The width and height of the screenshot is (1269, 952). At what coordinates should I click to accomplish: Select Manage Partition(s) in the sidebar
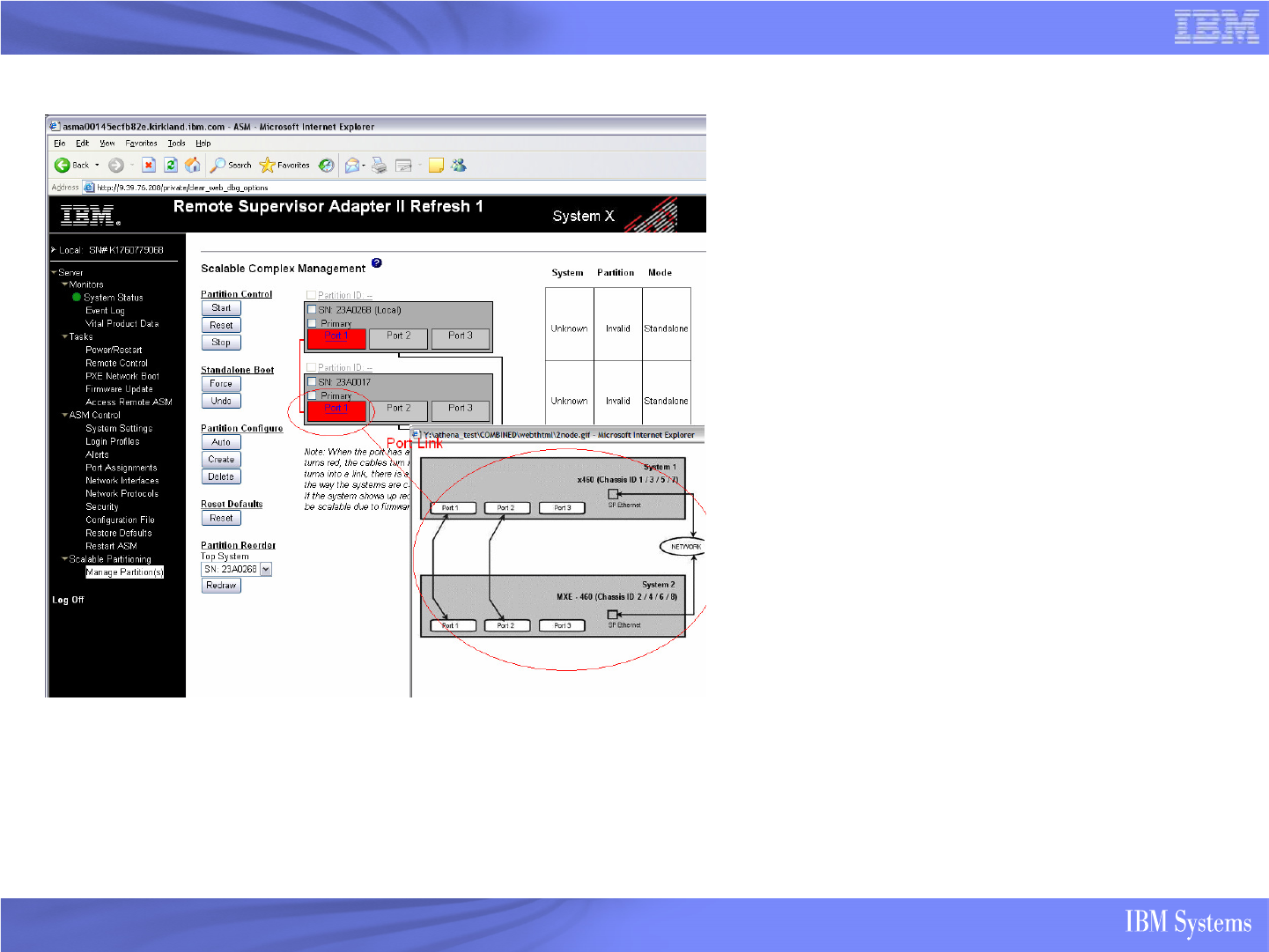coord(124,572)
